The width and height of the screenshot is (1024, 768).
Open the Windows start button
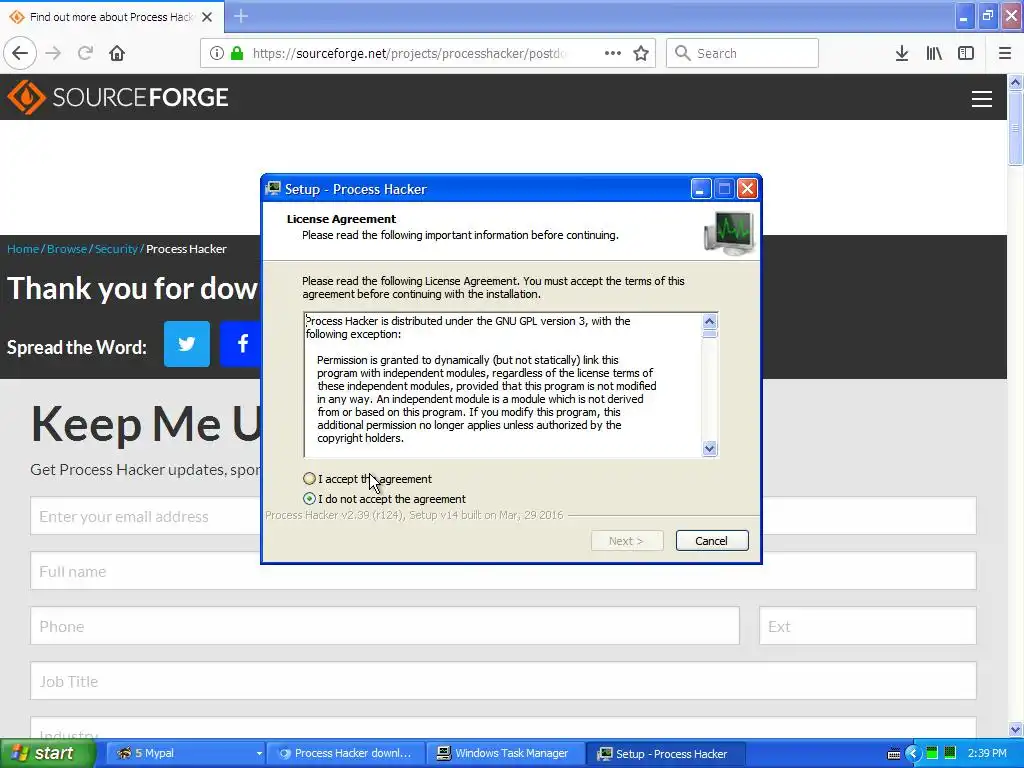coord(47,754)
